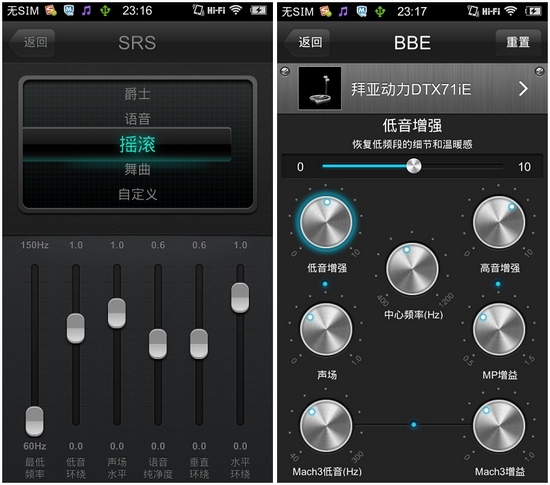Click the 中心频率(Hz) center frequency knob
Image resolution: width=550 pixels, height=485 pixels.
coord(412,269)
